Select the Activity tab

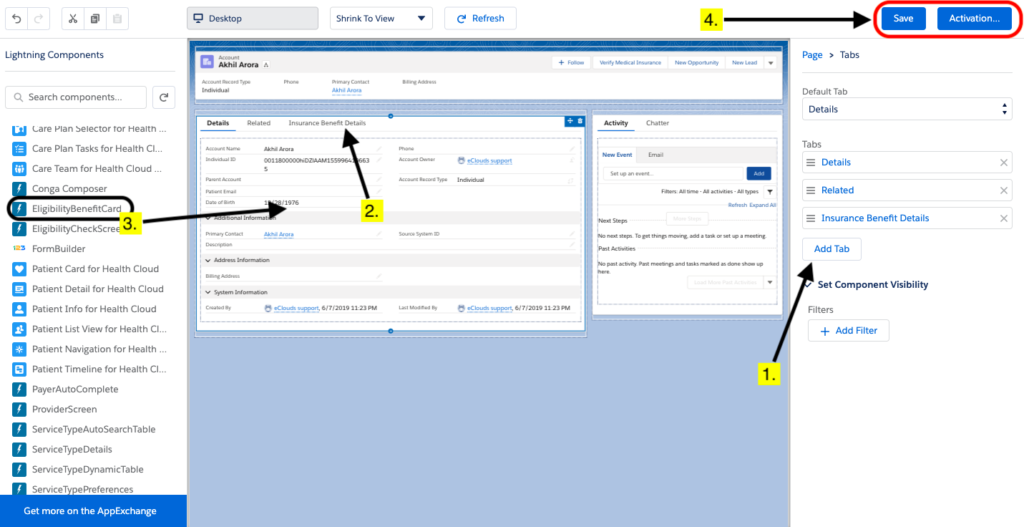click(616, 123)
